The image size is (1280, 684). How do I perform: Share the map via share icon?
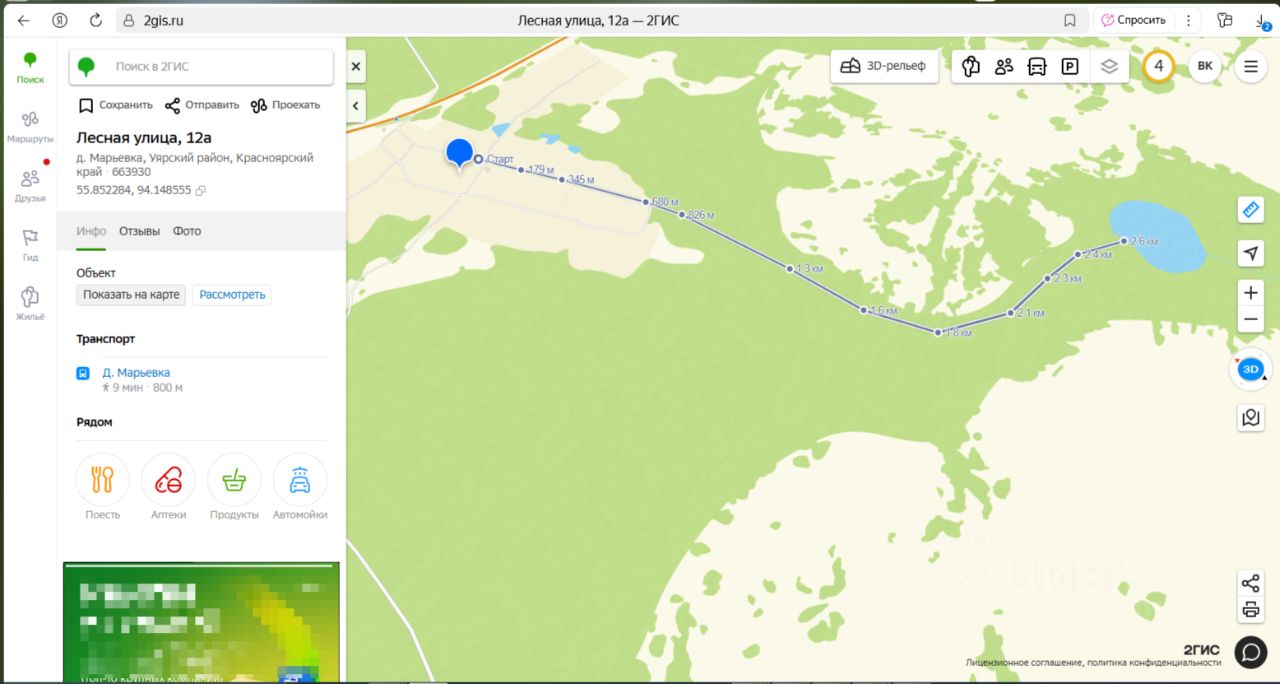[1251, 583]
